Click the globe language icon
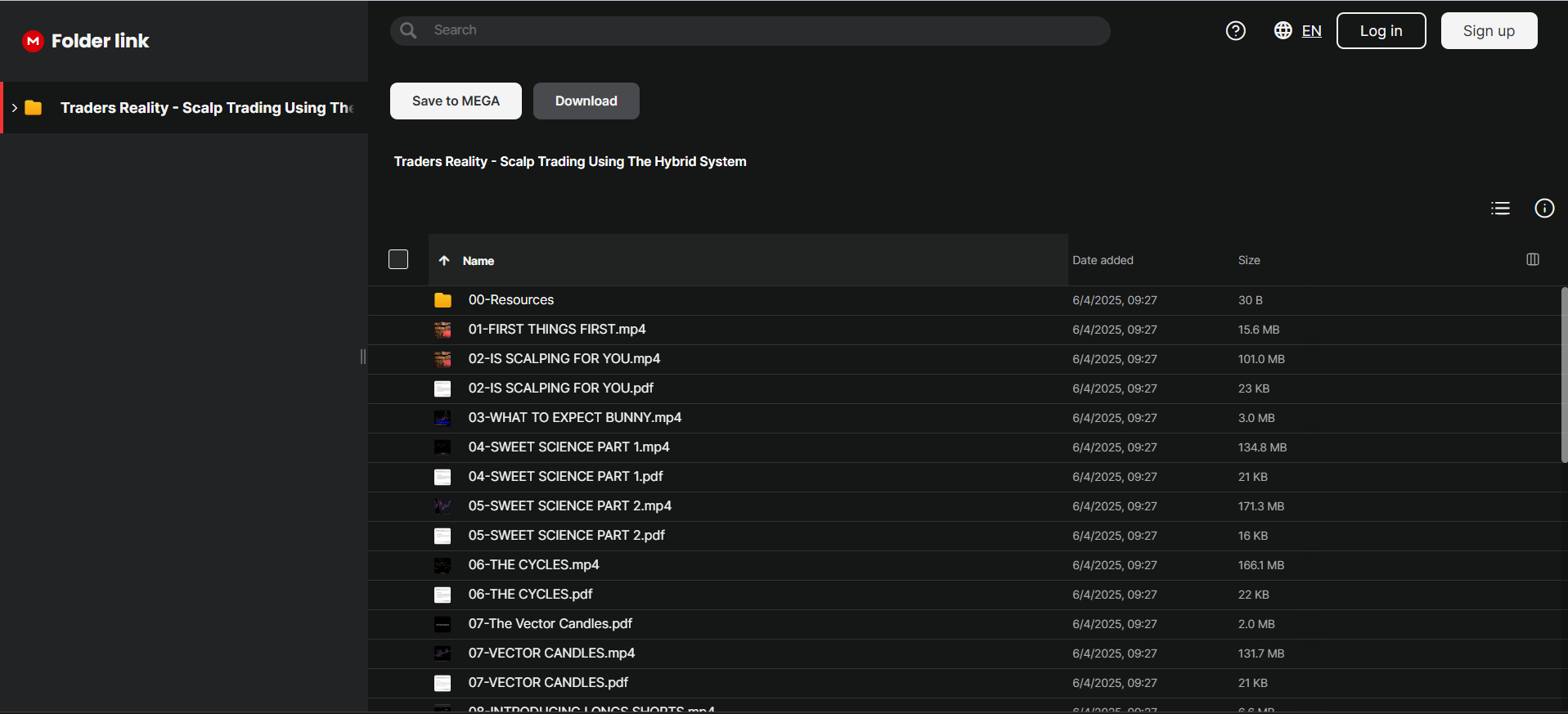1568x714 pixels. [x=1283, y=30]
